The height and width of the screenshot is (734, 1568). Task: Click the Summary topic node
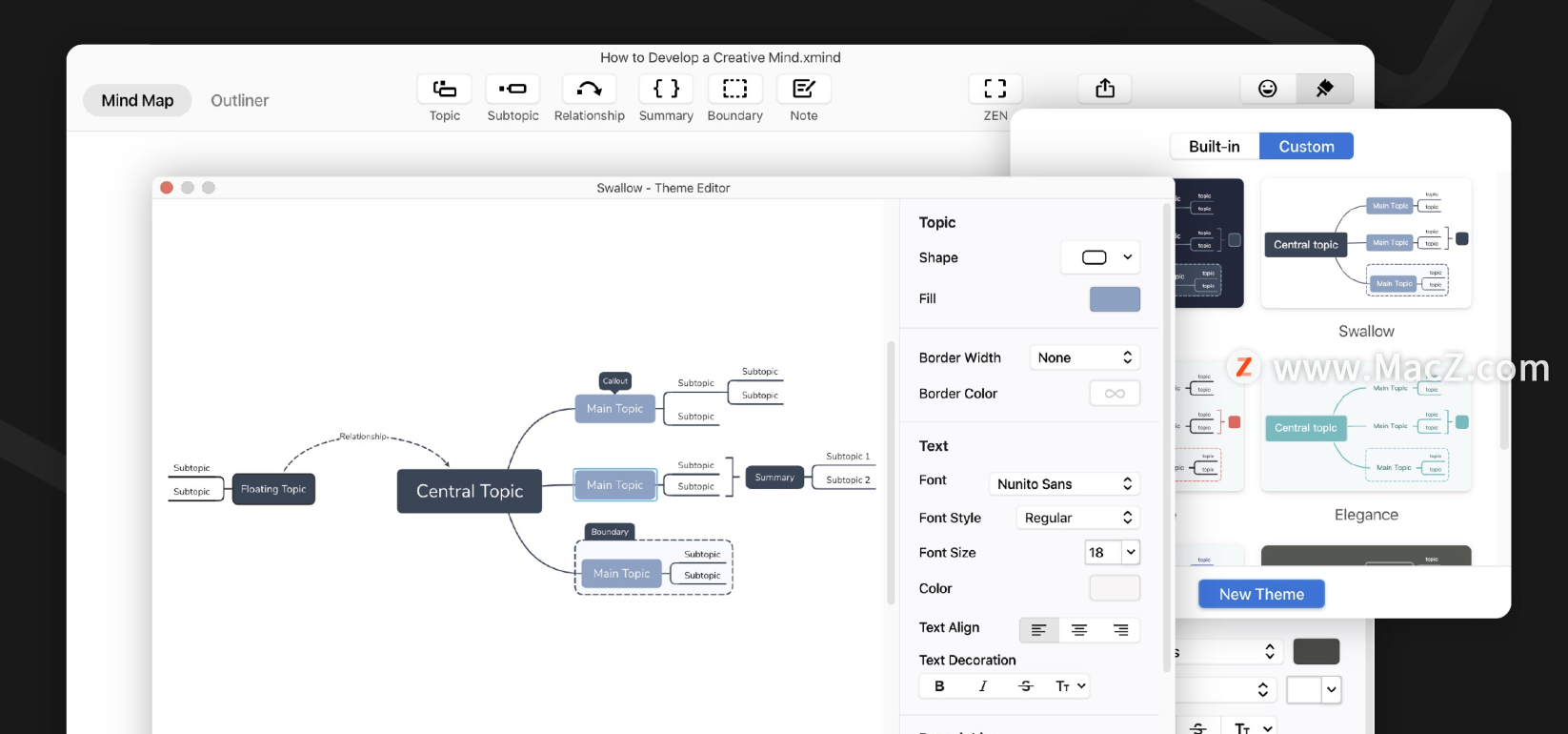774,478
